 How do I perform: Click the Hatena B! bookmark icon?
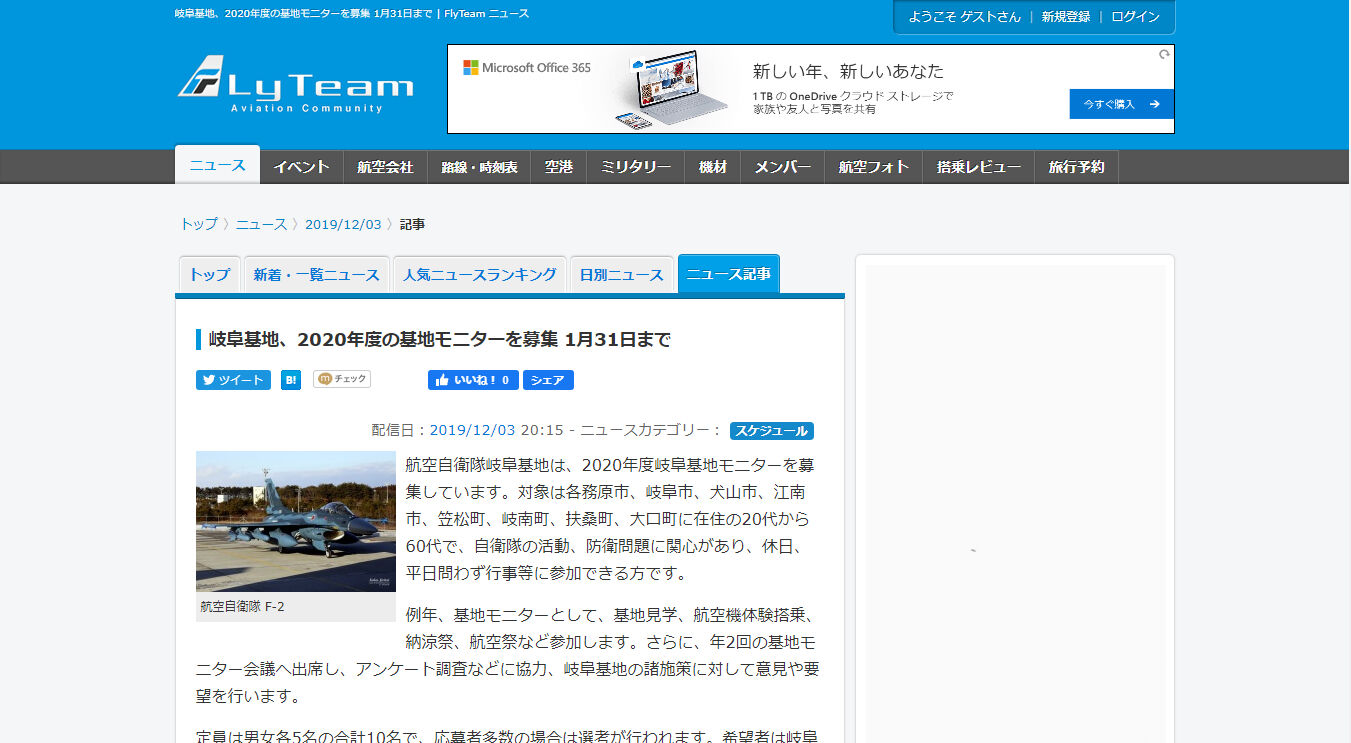291,380
